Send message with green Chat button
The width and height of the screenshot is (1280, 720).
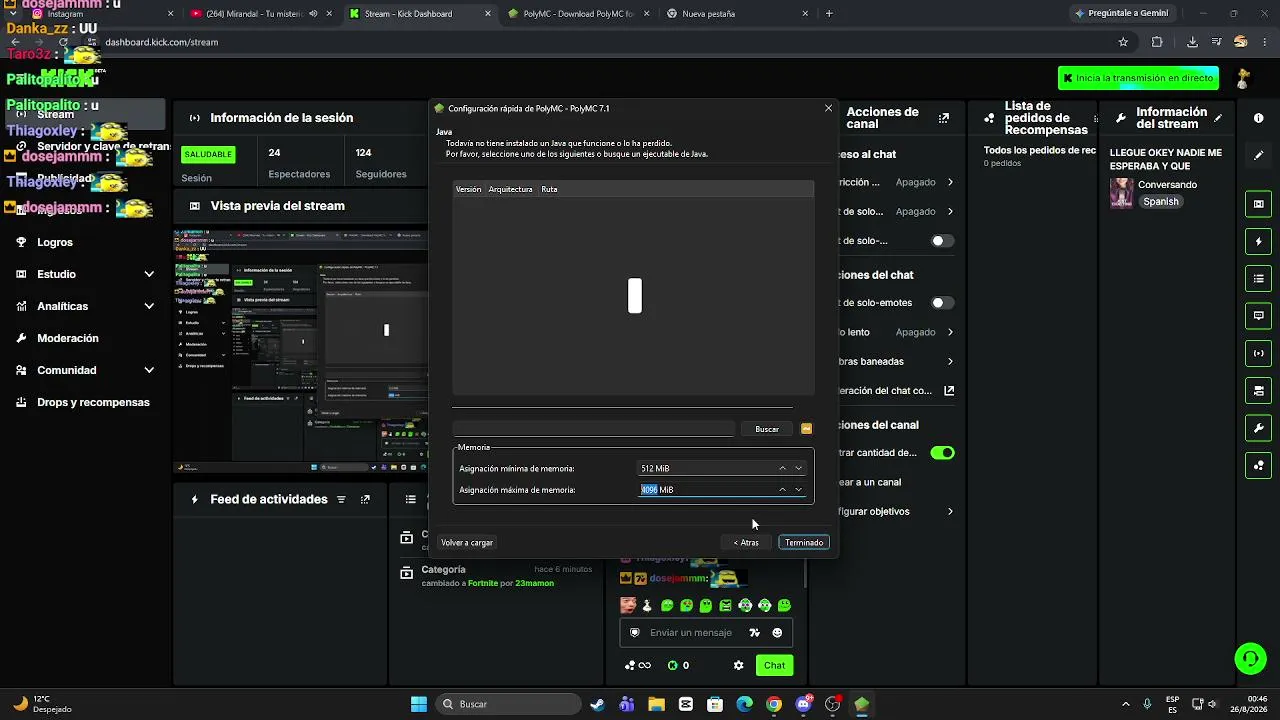click(775, 665)
